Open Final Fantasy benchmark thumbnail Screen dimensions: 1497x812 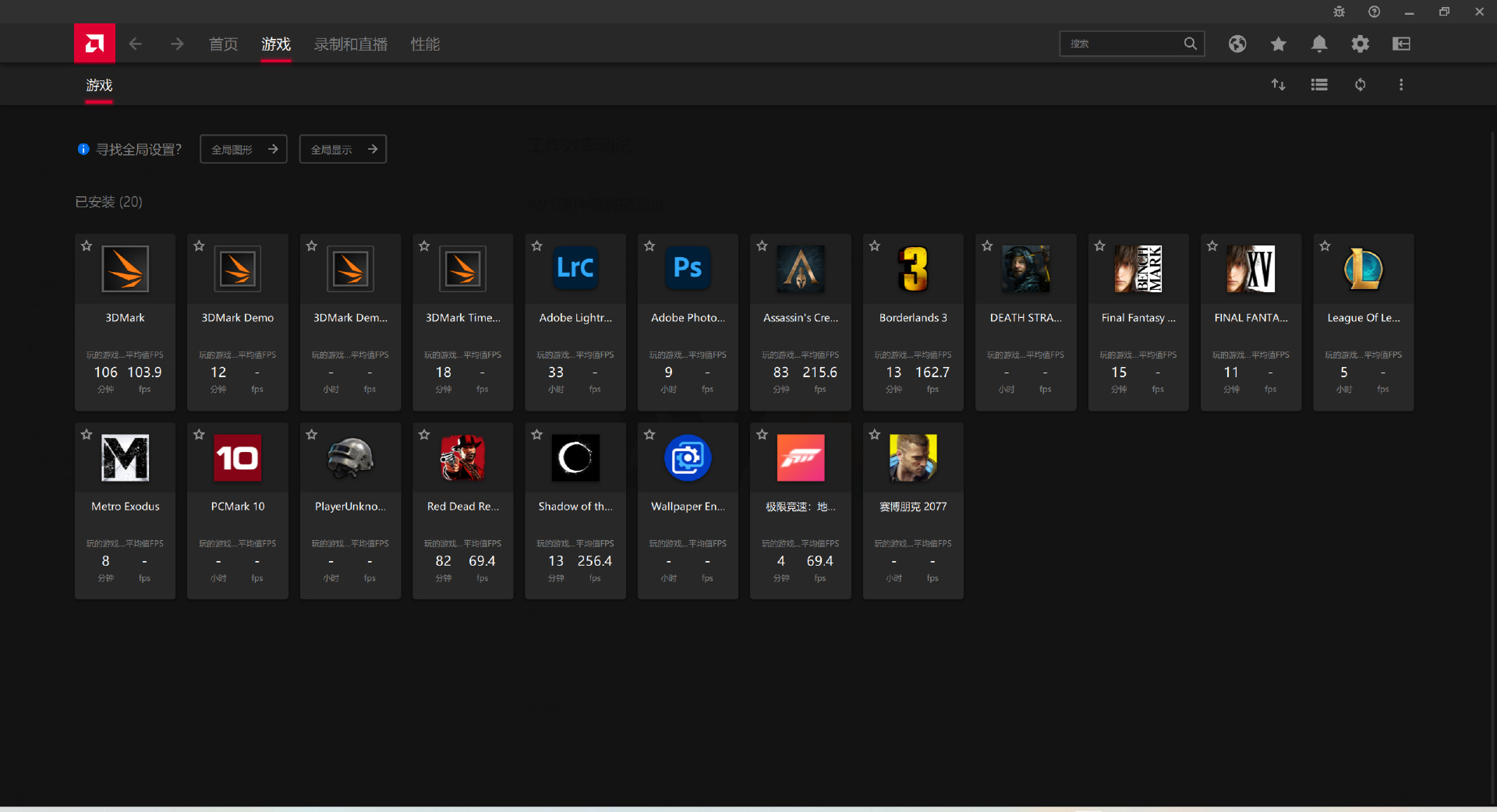1138,269
